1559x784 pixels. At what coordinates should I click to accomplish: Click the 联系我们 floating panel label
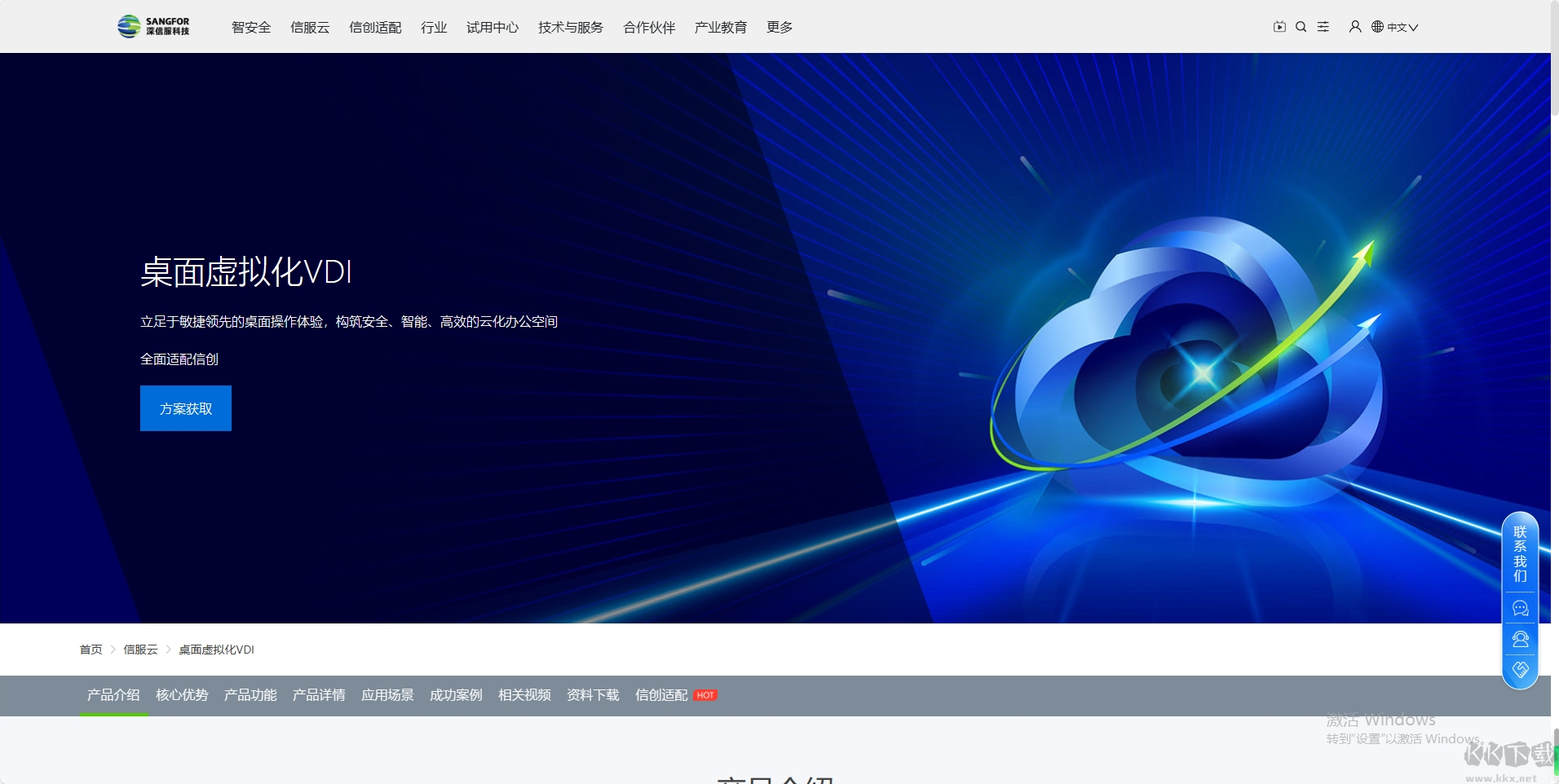click(x=1520, y=554)
